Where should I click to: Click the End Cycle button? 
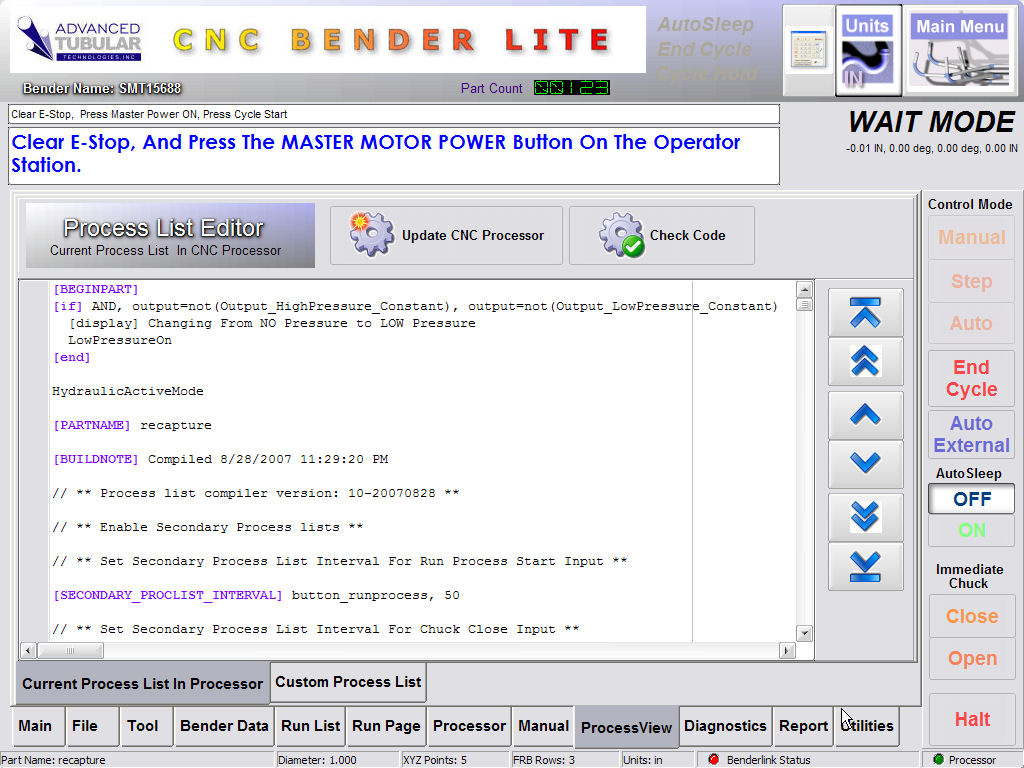(971, 379)
